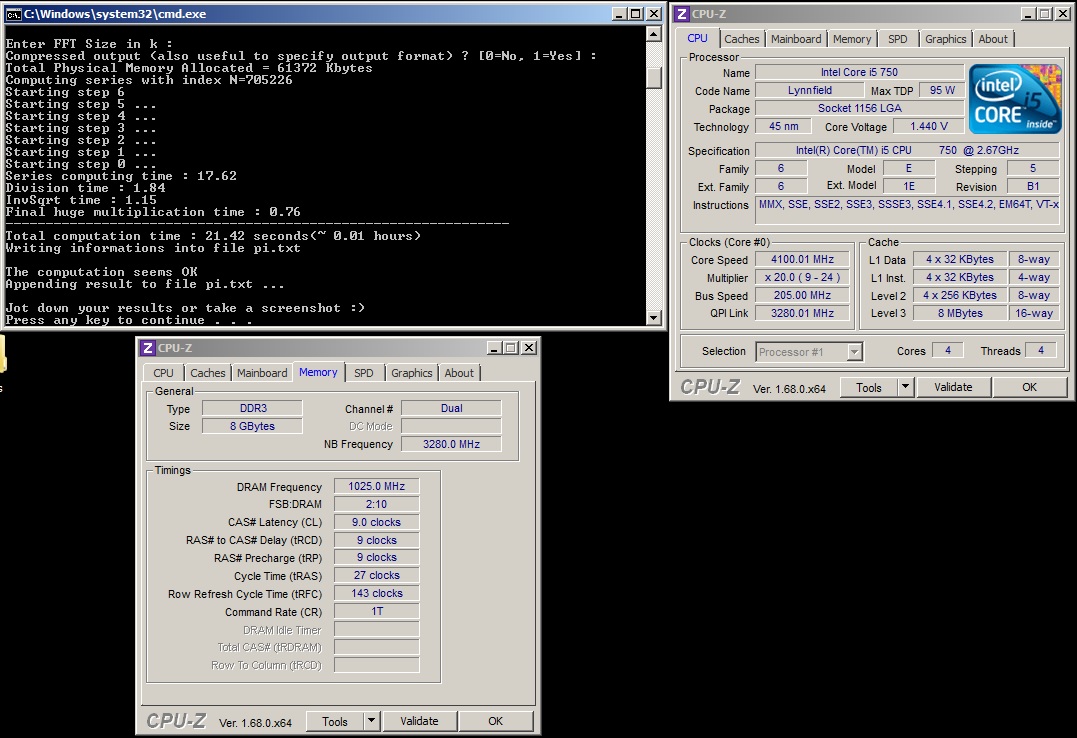The image size is (1077, 738).
Task: Minimize the CPU-Z Memory window
Action: pos(495,348)
